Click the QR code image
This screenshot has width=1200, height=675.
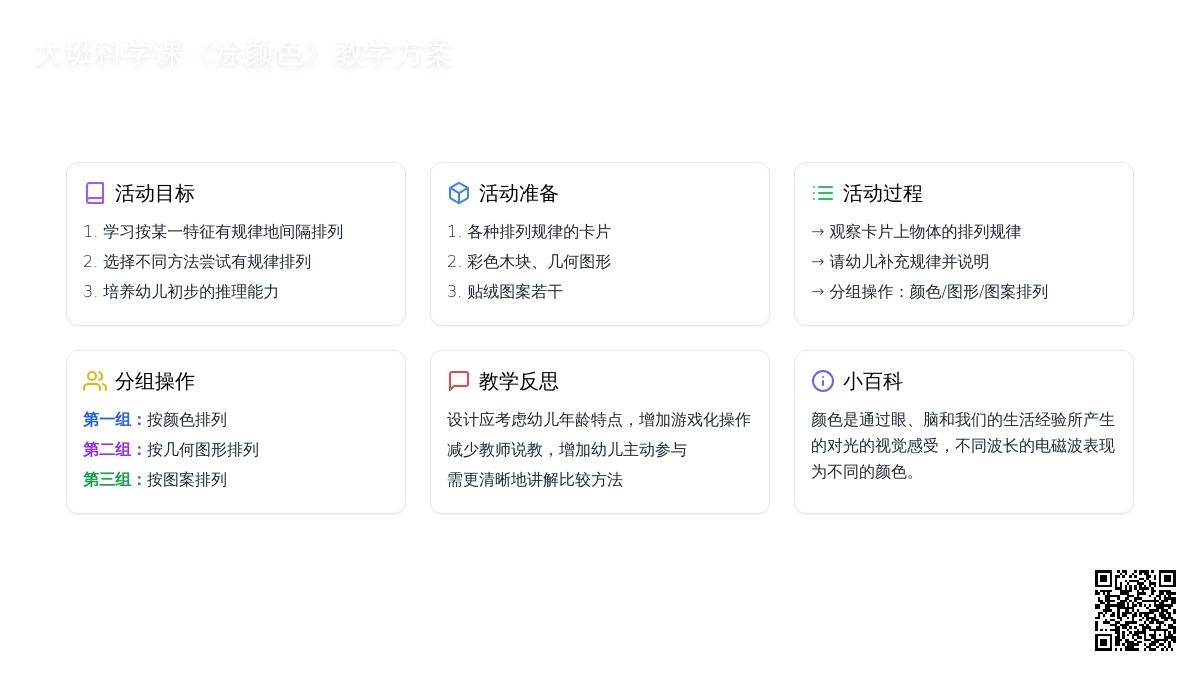click(x=1135, y=610)
